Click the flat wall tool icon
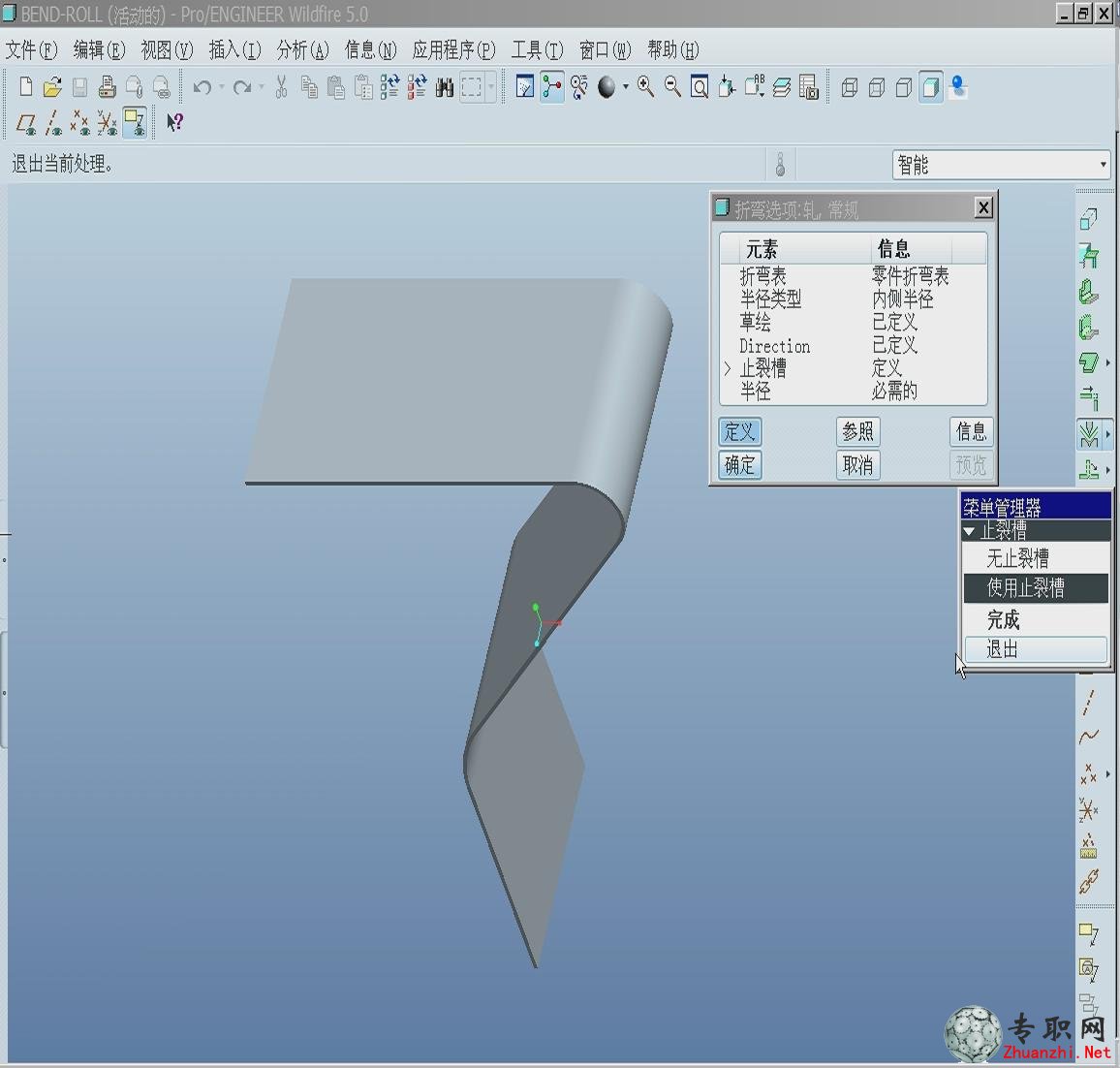This screenshot has height=1068, width=1120. click(1089, 292)
